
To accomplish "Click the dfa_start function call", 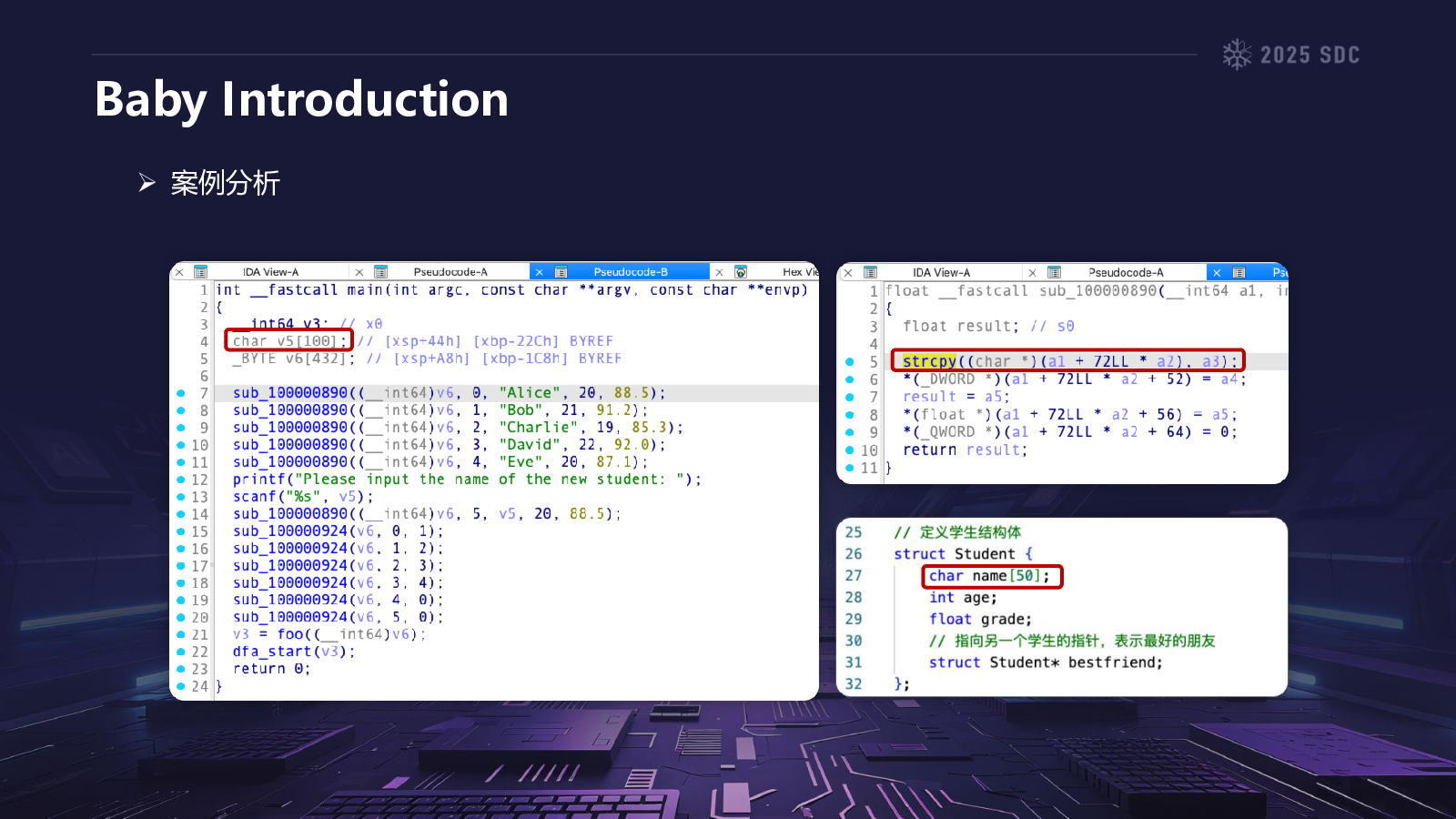I will (271, 652).
